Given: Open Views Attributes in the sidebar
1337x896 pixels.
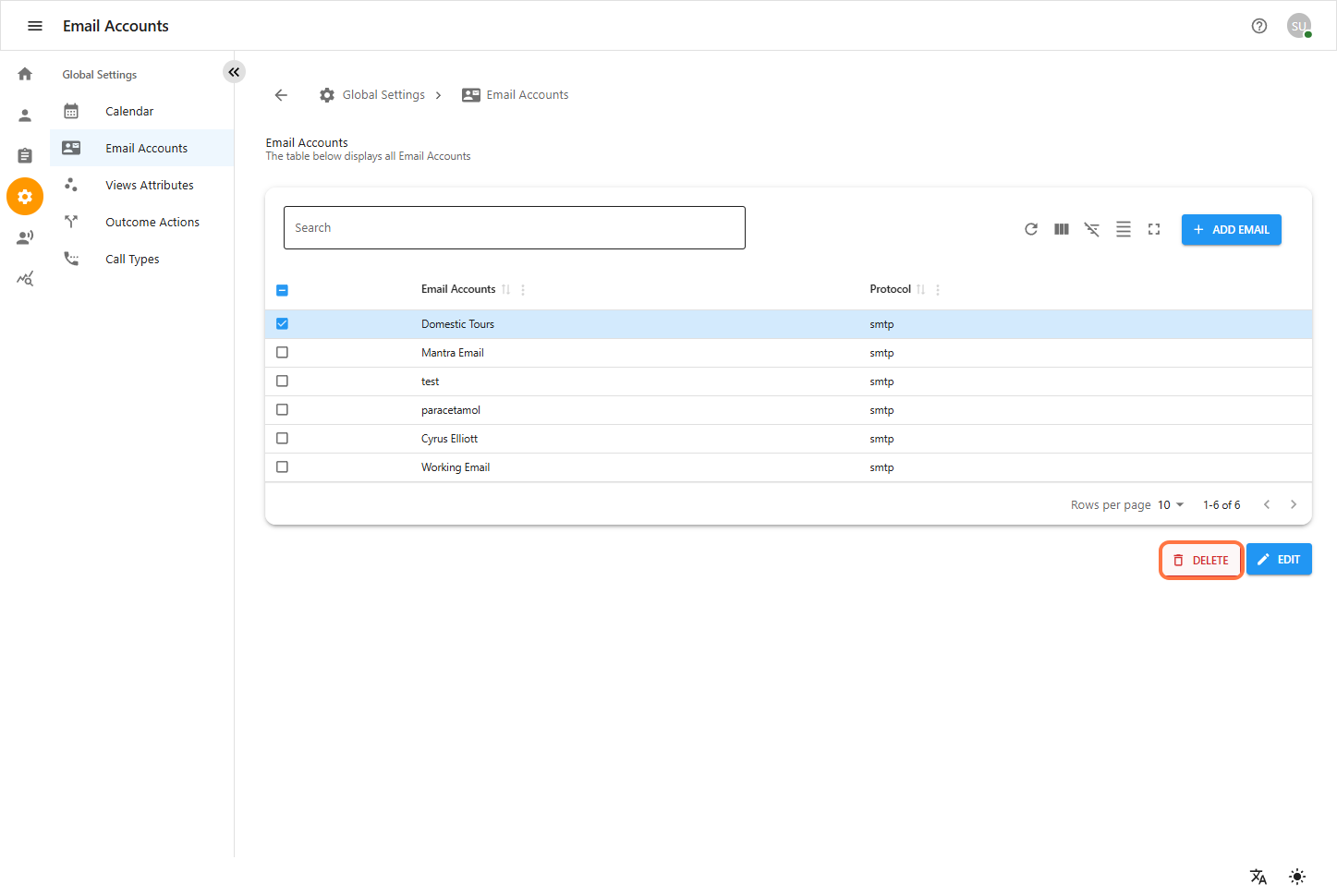Looking at the screenshot, I should [x=149, y=186].
